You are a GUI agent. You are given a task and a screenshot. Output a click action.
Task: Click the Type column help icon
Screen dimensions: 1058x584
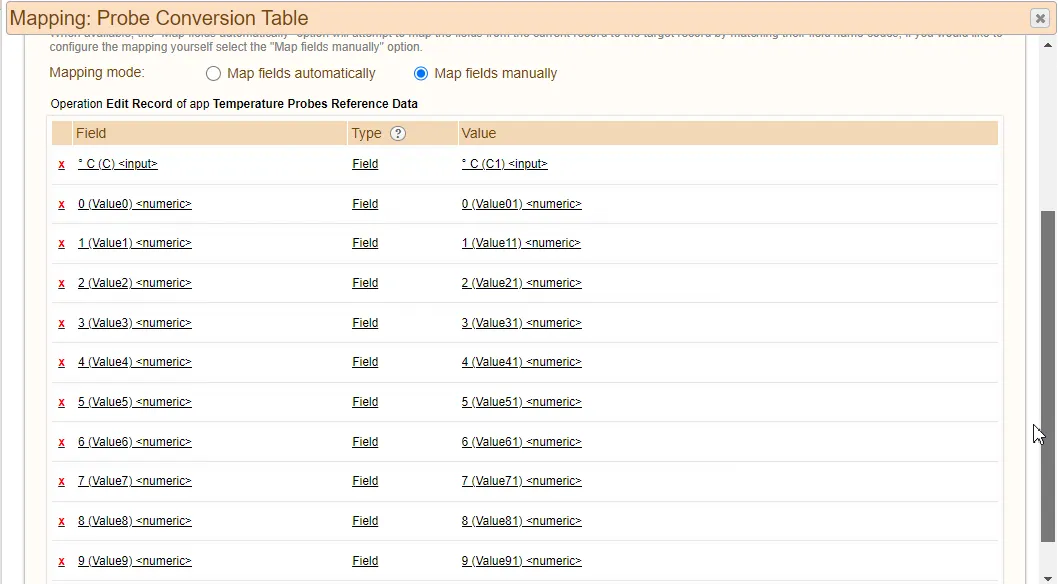[x=398, y=134]
